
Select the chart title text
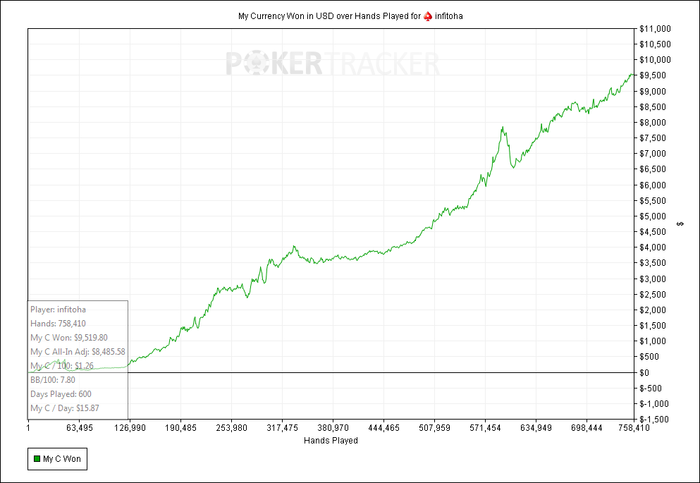pyautogui.click(x=350, y=17)
